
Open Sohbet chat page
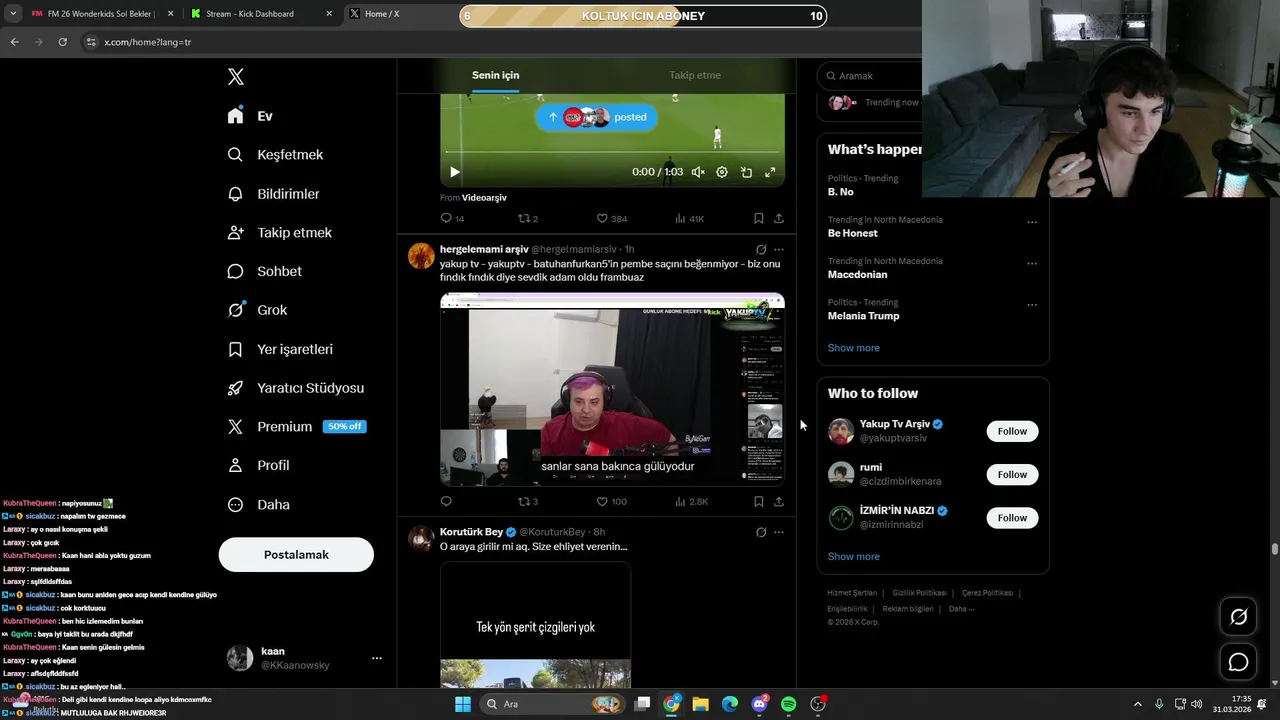click(x=264, y=271)
